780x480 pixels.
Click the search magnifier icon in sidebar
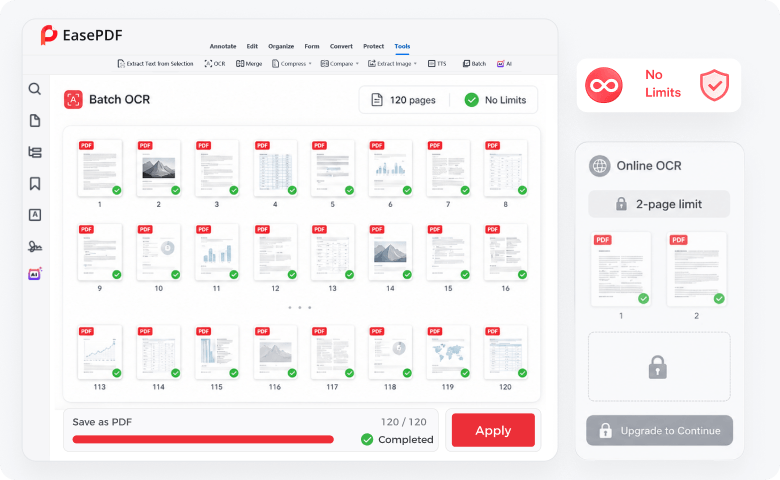coord(34,89)
